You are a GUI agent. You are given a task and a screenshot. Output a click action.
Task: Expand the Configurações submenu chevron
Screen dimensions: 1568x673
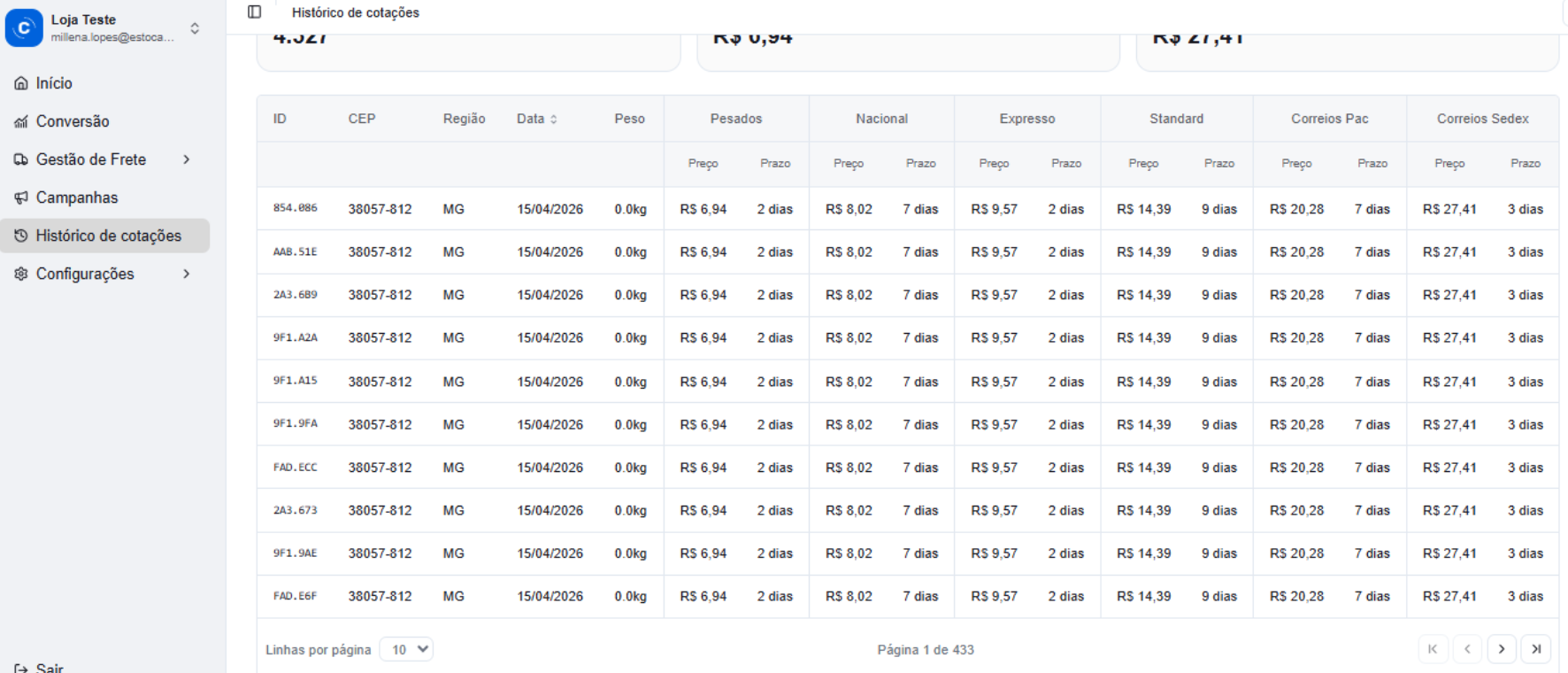(187, 274)
